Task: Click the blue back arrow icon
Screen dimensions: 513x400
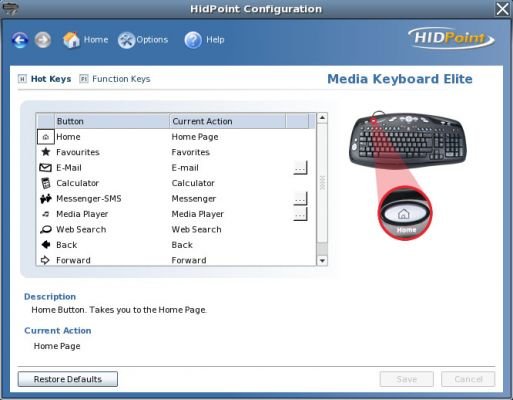Action: [x=20, y=40]
